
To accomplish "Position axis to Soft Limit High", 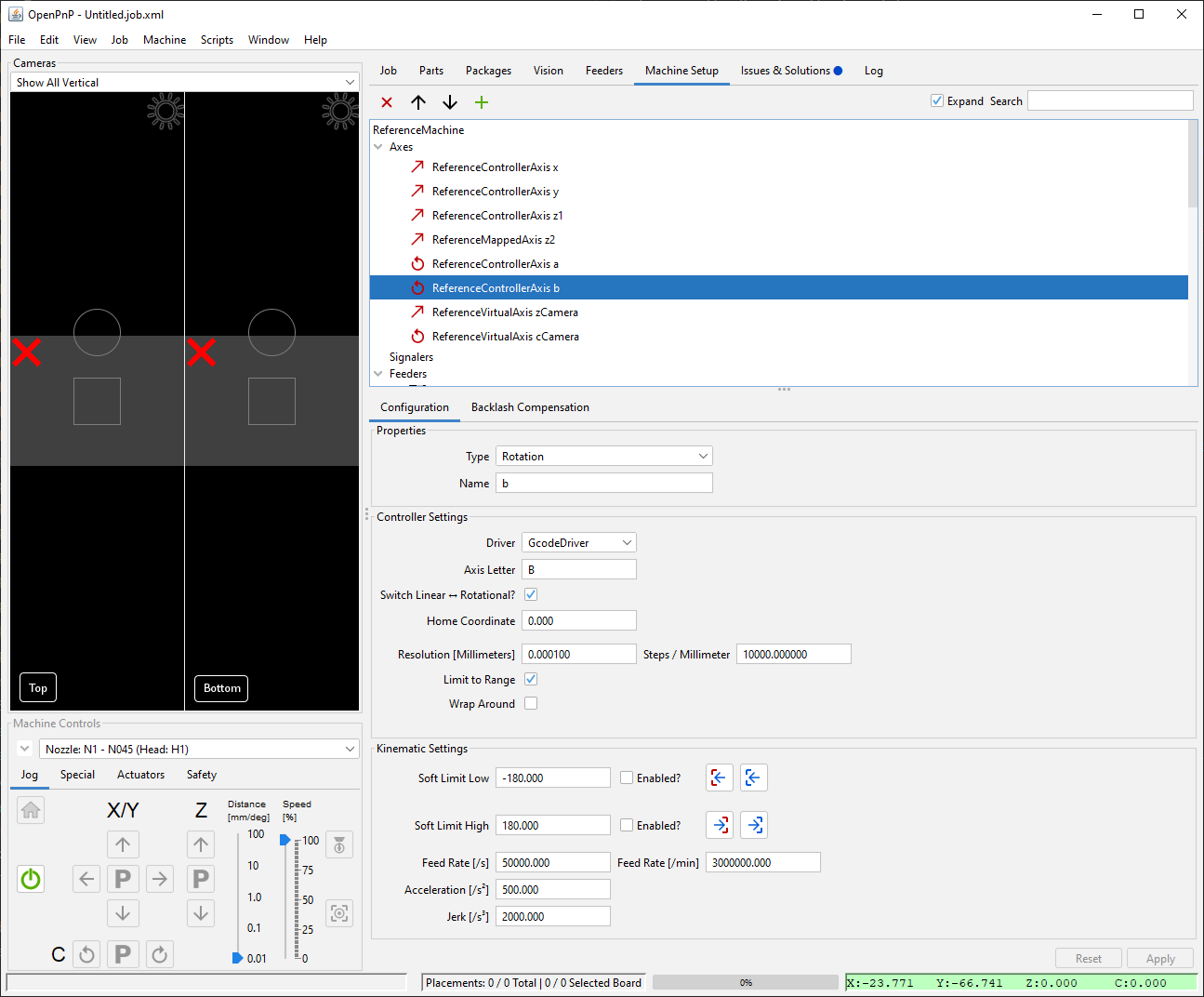I will pyautogui.click(x=754, y=825).
